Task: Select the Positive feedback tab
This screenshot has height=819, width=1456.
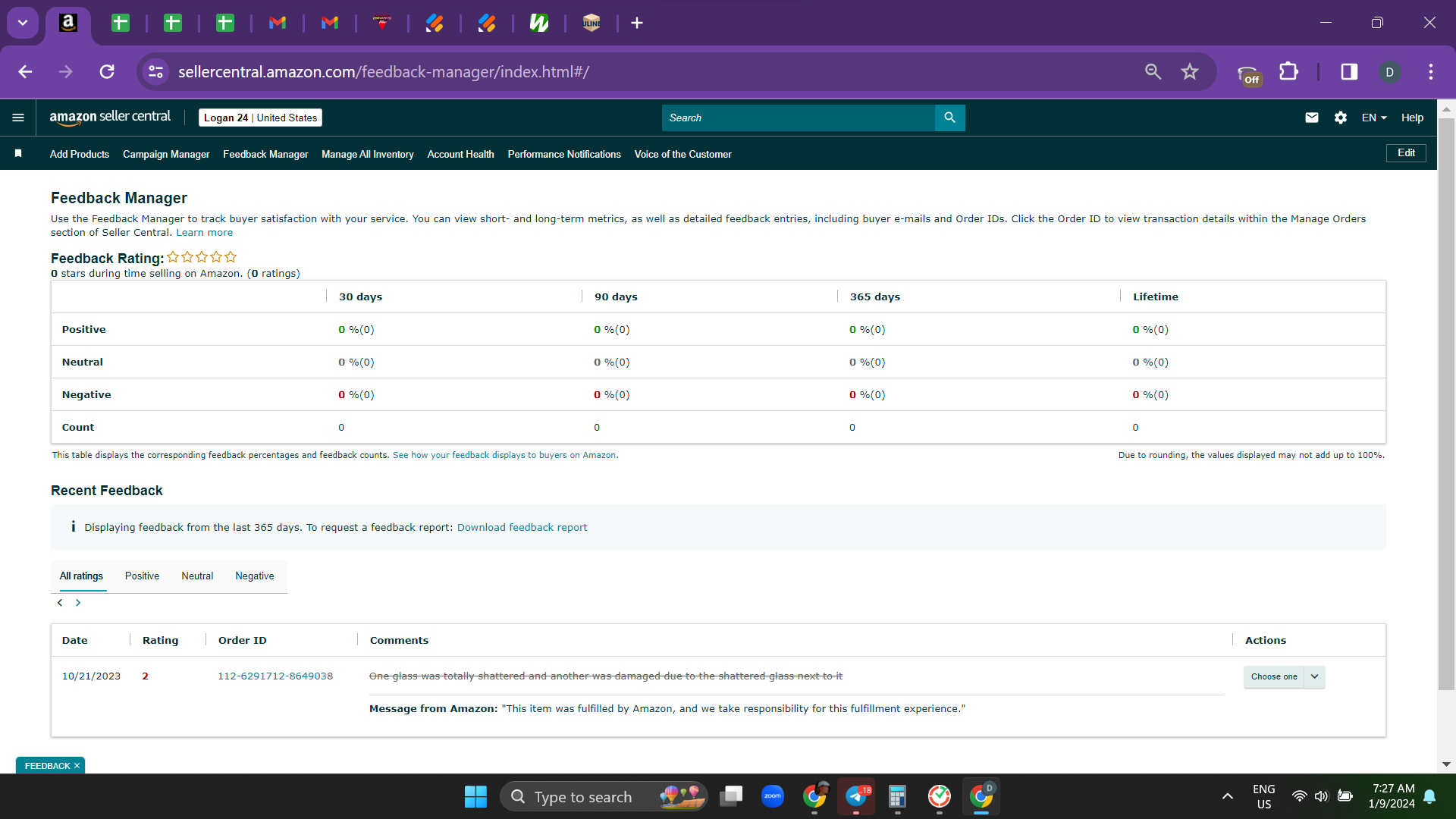Action: (x=142, y=576)
